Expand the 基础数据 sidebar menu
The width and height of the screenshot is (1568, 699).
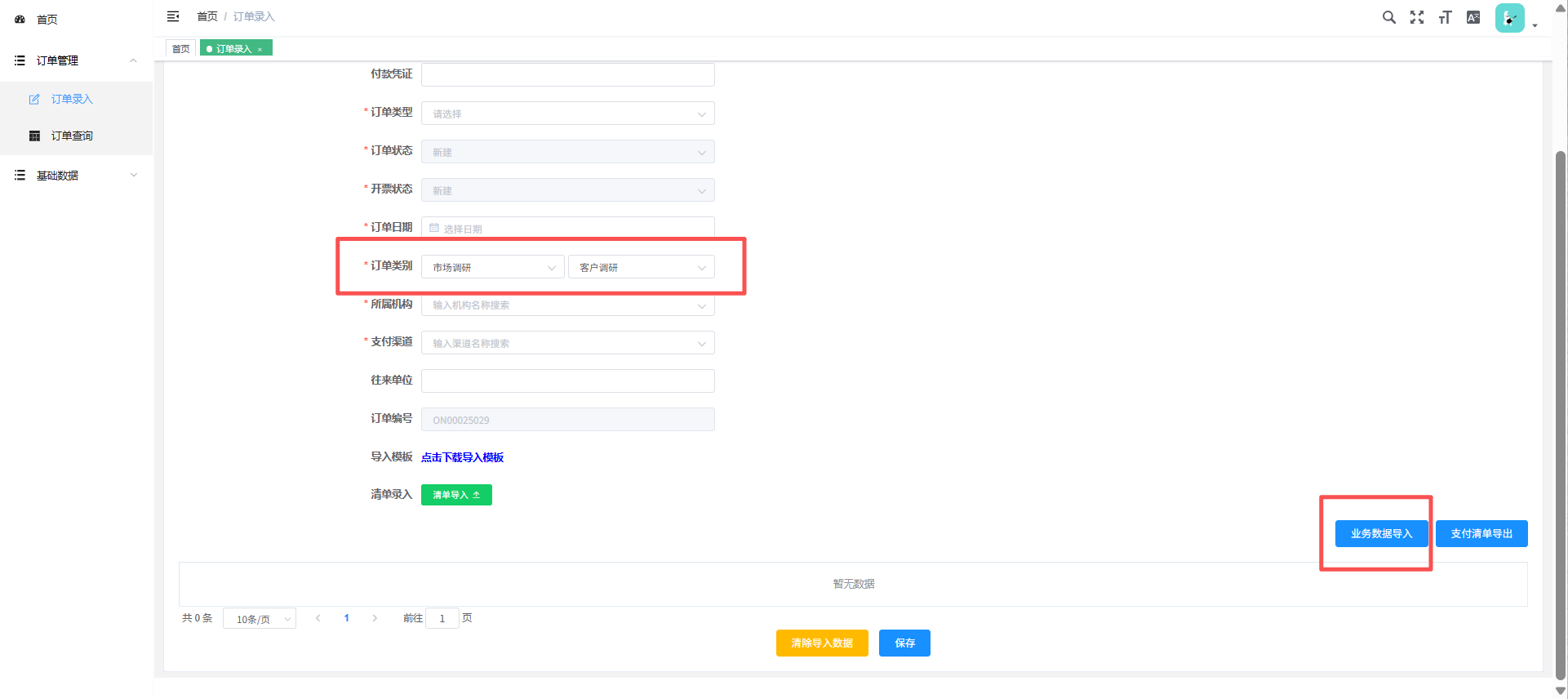[x=76, y=176]
